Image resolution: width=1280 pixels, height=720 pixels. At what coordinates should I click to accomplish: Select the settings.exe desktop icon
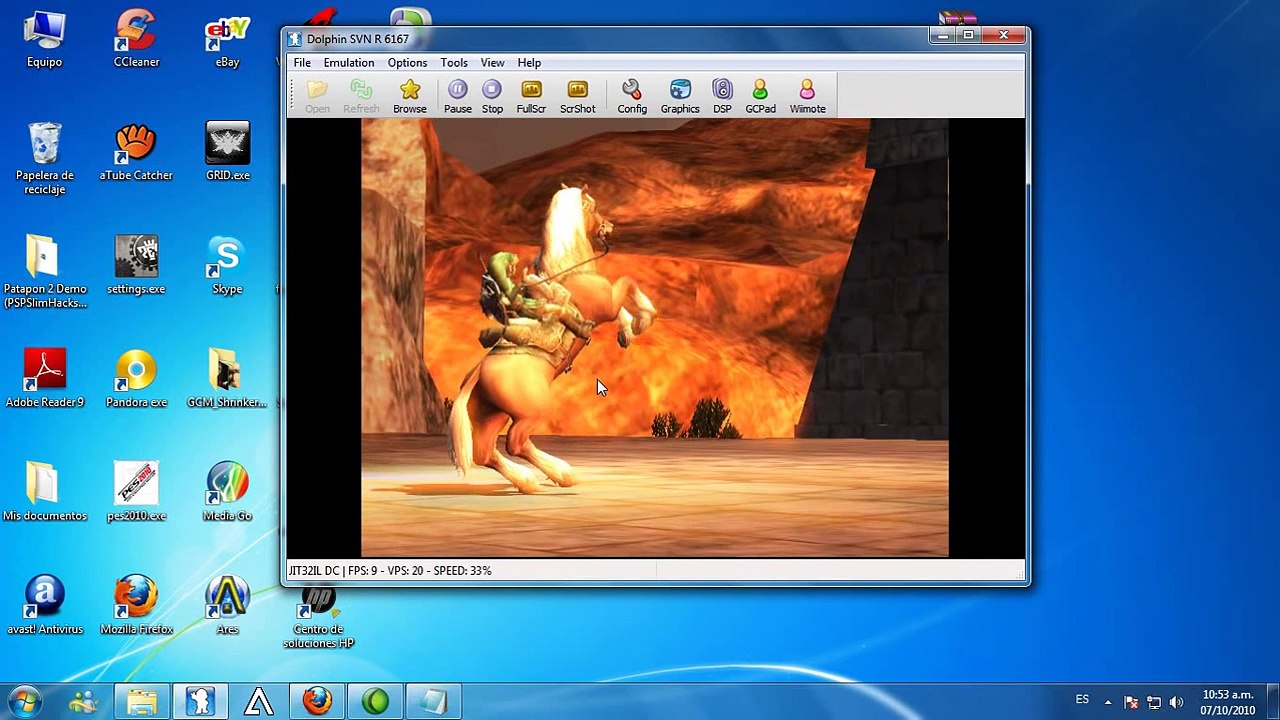tap(136, 266)
